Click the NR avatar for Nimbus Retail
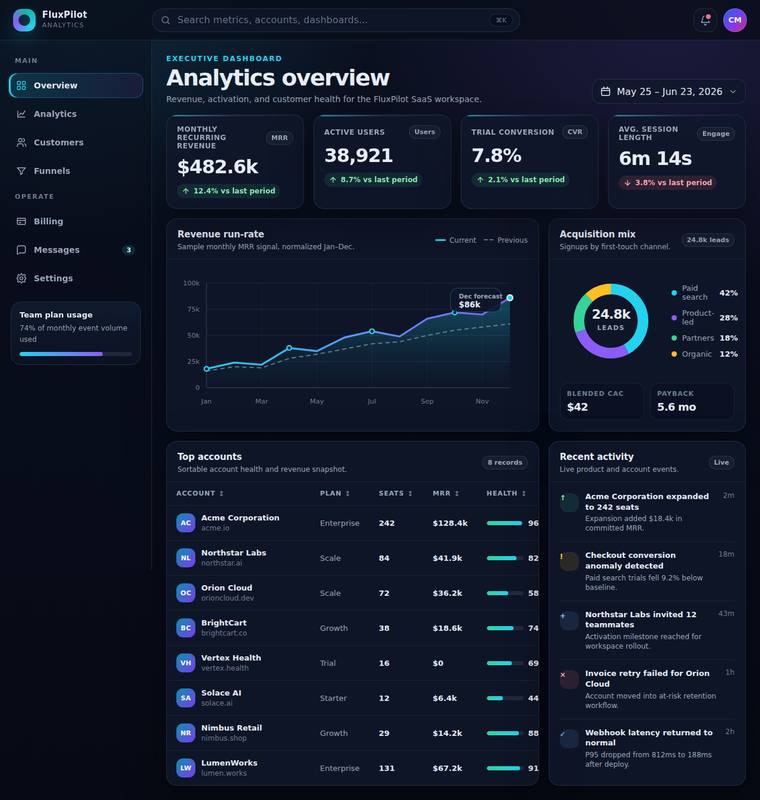760x800 pixels. pos(186,733)
